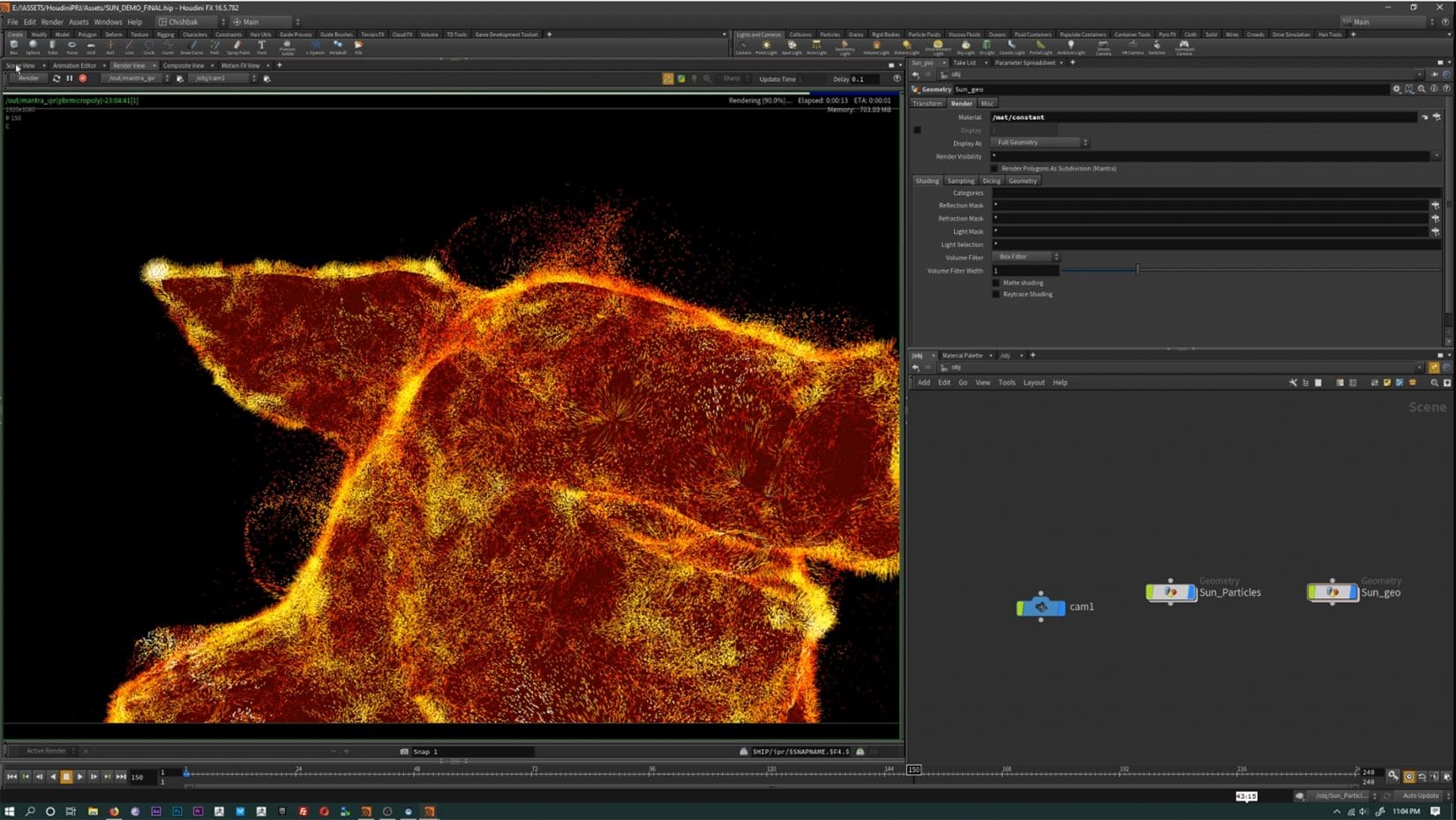Switch to the Composite View tab

(183, 65)
